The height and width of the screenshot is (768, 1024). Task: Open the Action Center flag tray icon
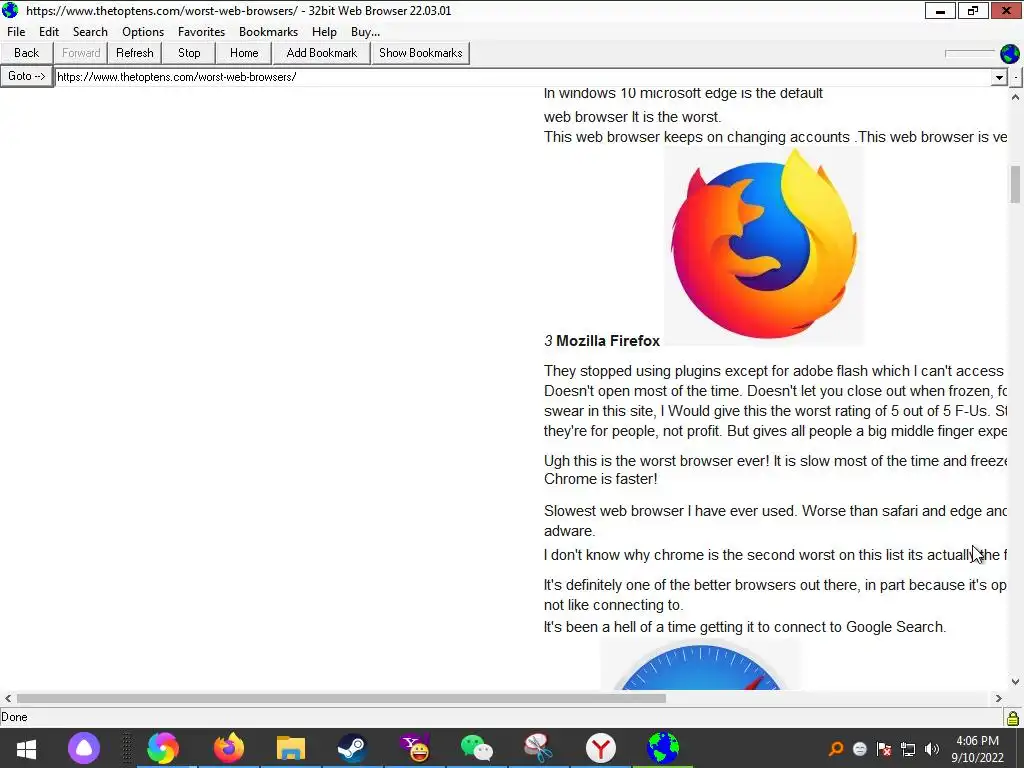coord(884,748)
